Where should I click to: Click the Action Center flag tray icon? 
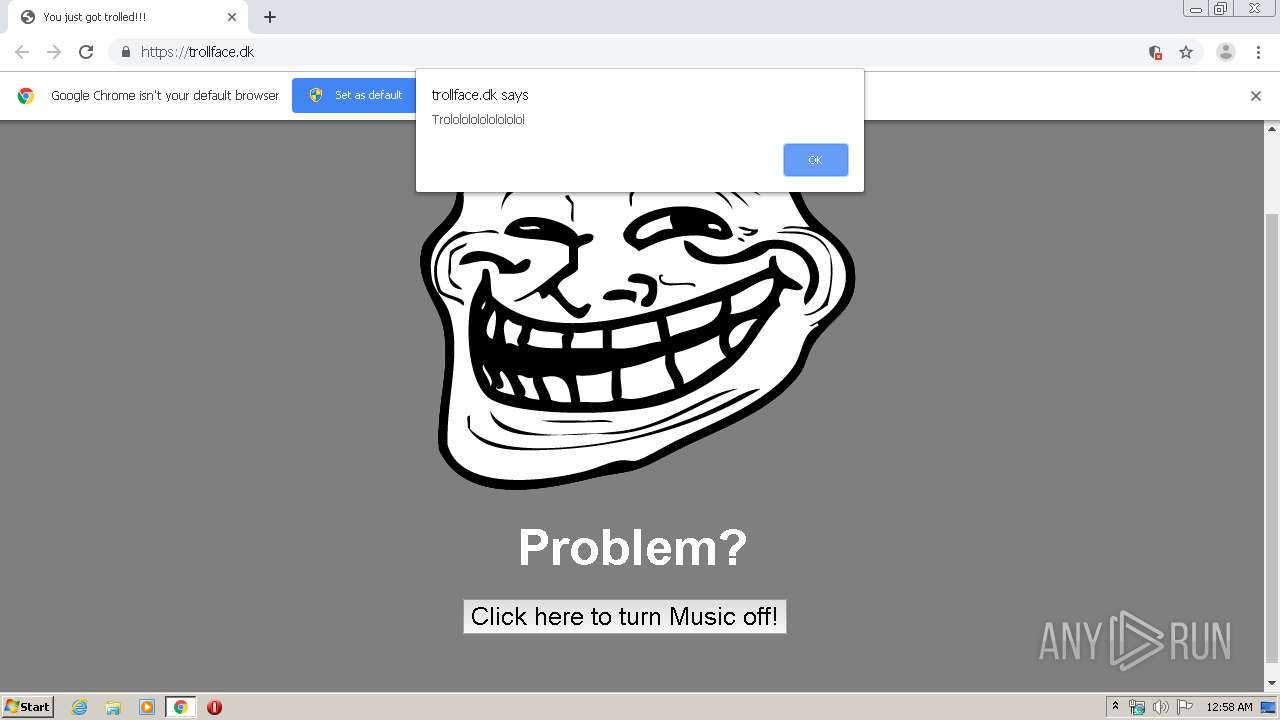point(1185,707)
